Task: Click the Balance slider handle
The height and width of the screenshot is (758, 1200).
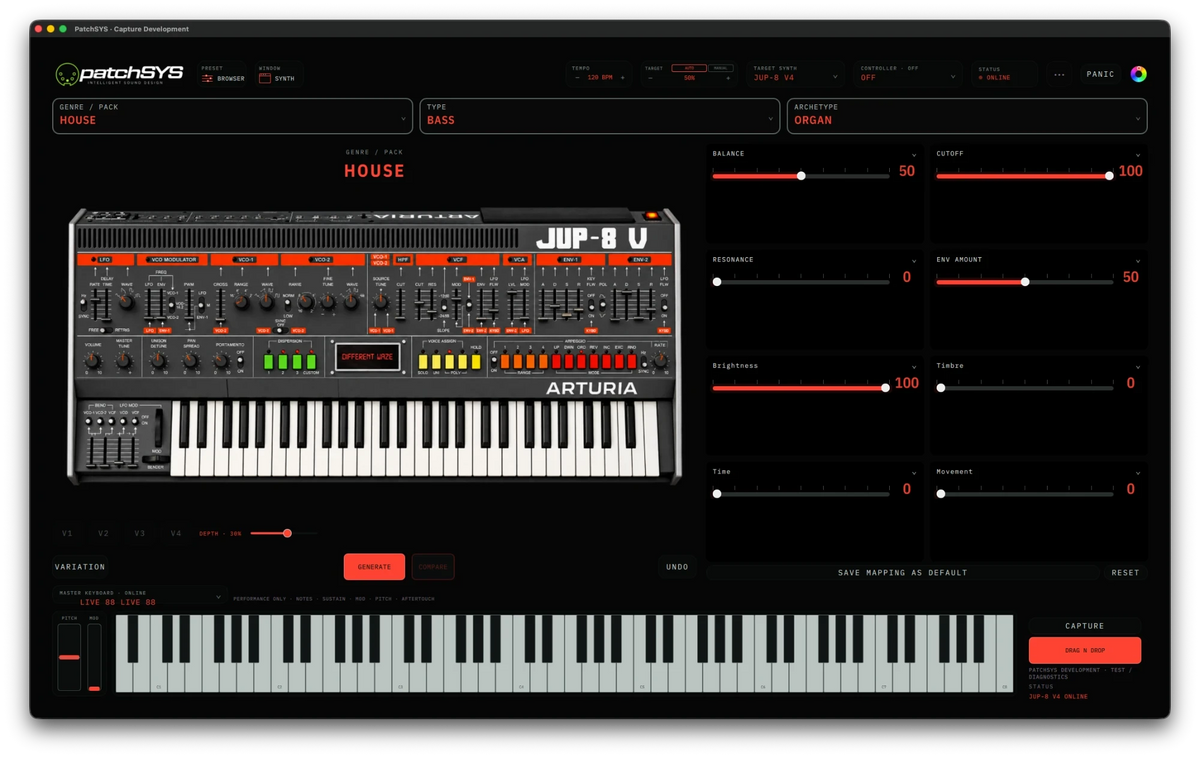Action: pyautogui.click(x=801, y=176)
